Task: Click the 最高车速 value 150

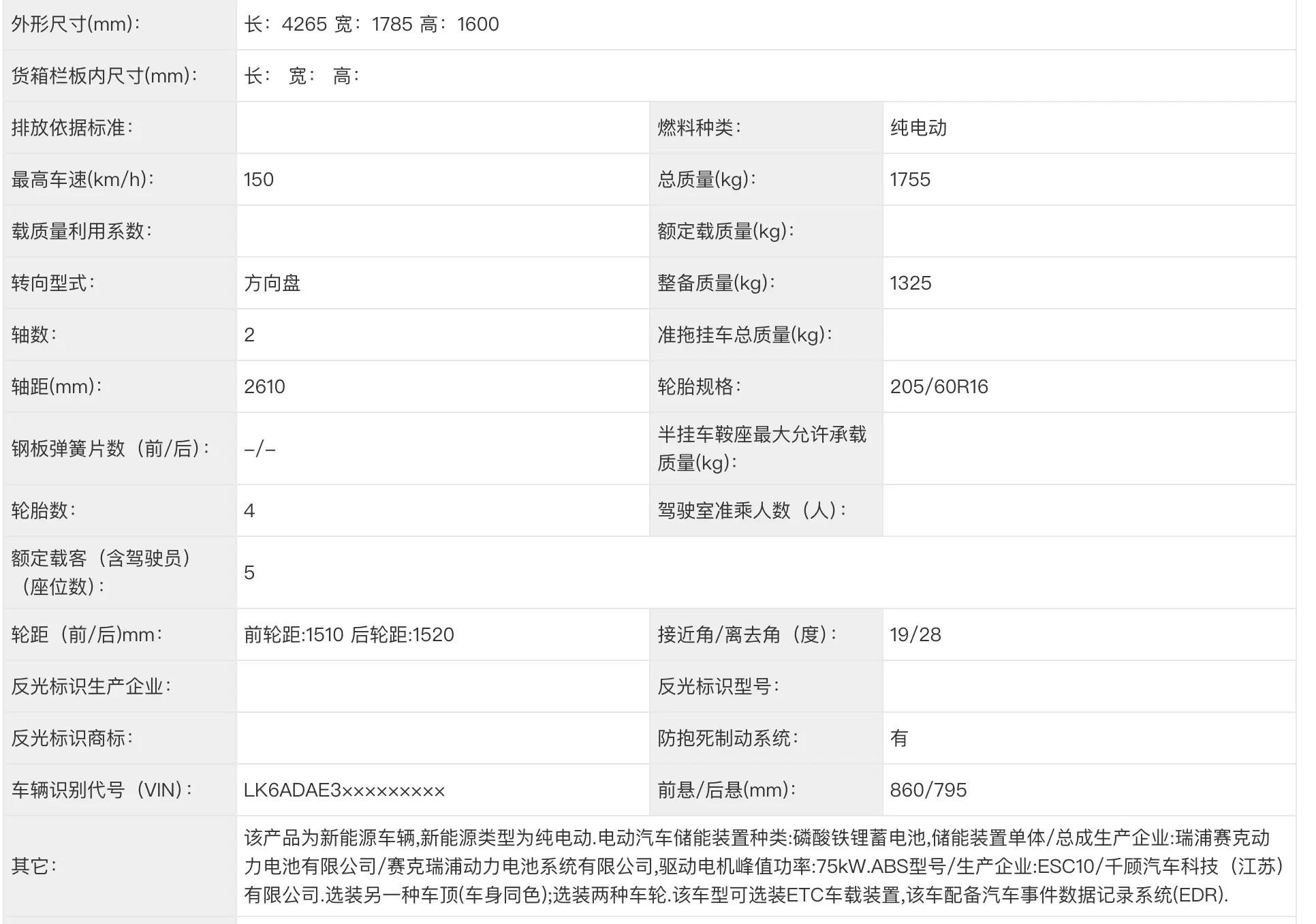Action: tap(258, 179)
